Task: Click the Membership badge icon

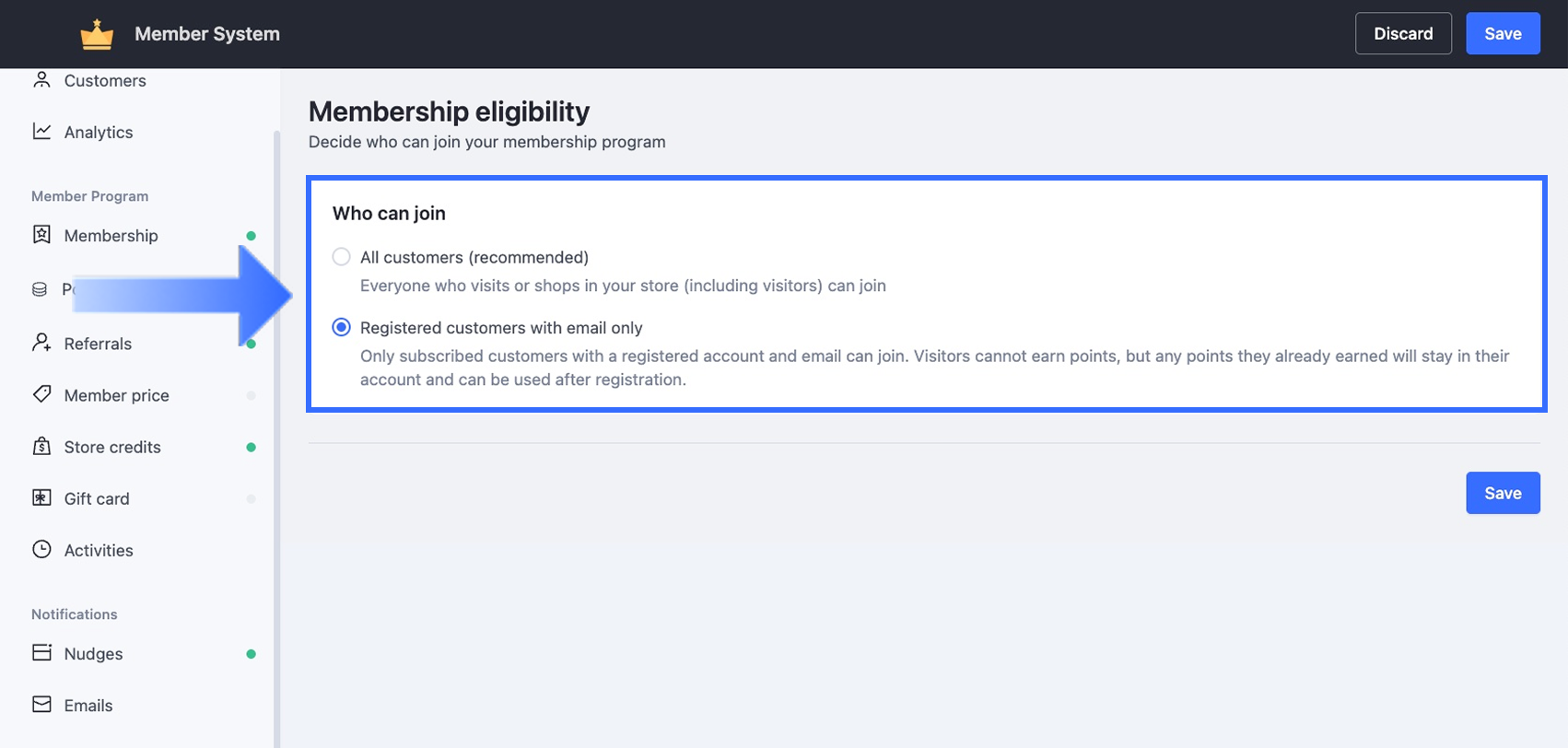Action: pos(41,235)
